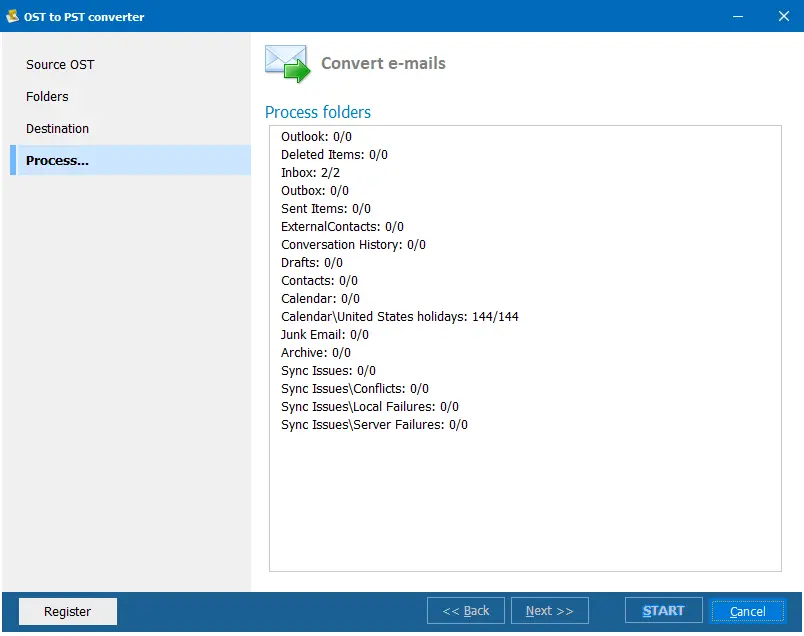The width and height of the screenshot is (804, 636).
Task: Select the Inbox: 2/2 log entry
Action: 310,173
